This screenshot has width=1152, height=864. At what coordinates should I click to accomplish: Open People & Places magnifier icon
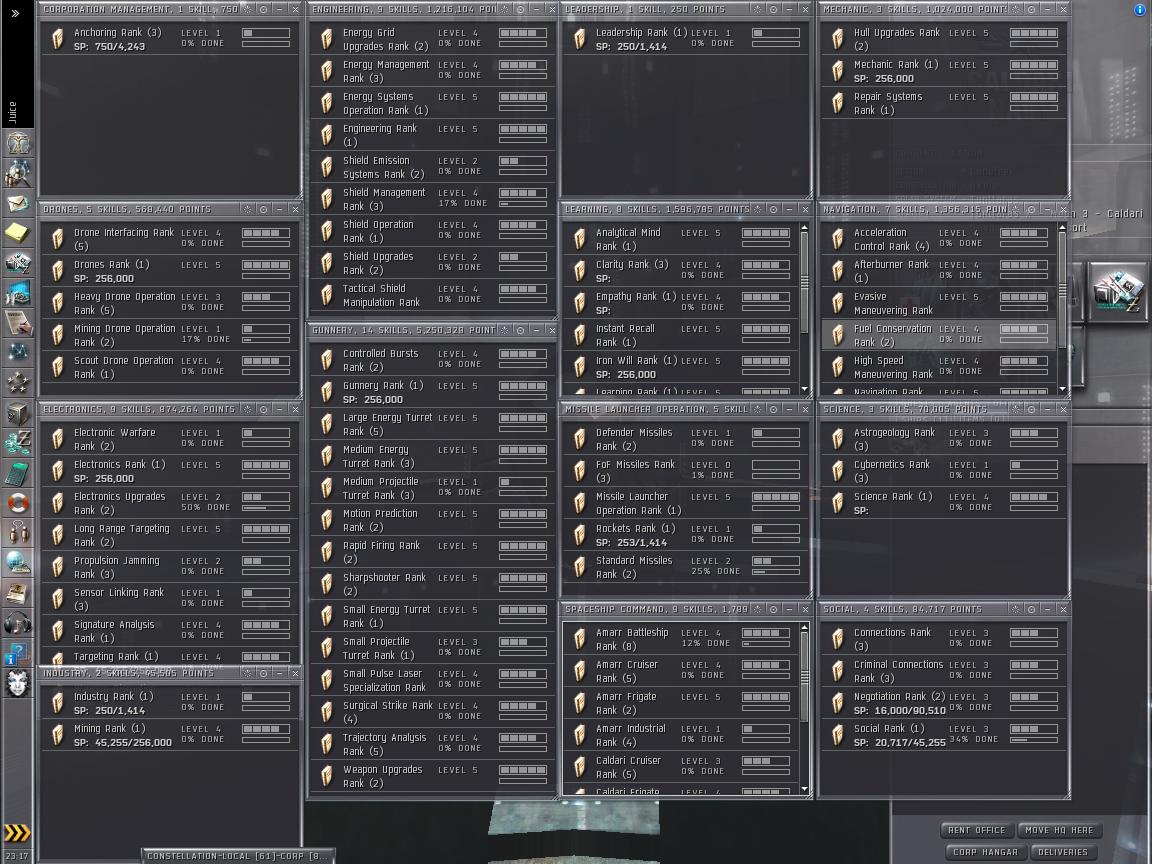click(x=18, y=173)
